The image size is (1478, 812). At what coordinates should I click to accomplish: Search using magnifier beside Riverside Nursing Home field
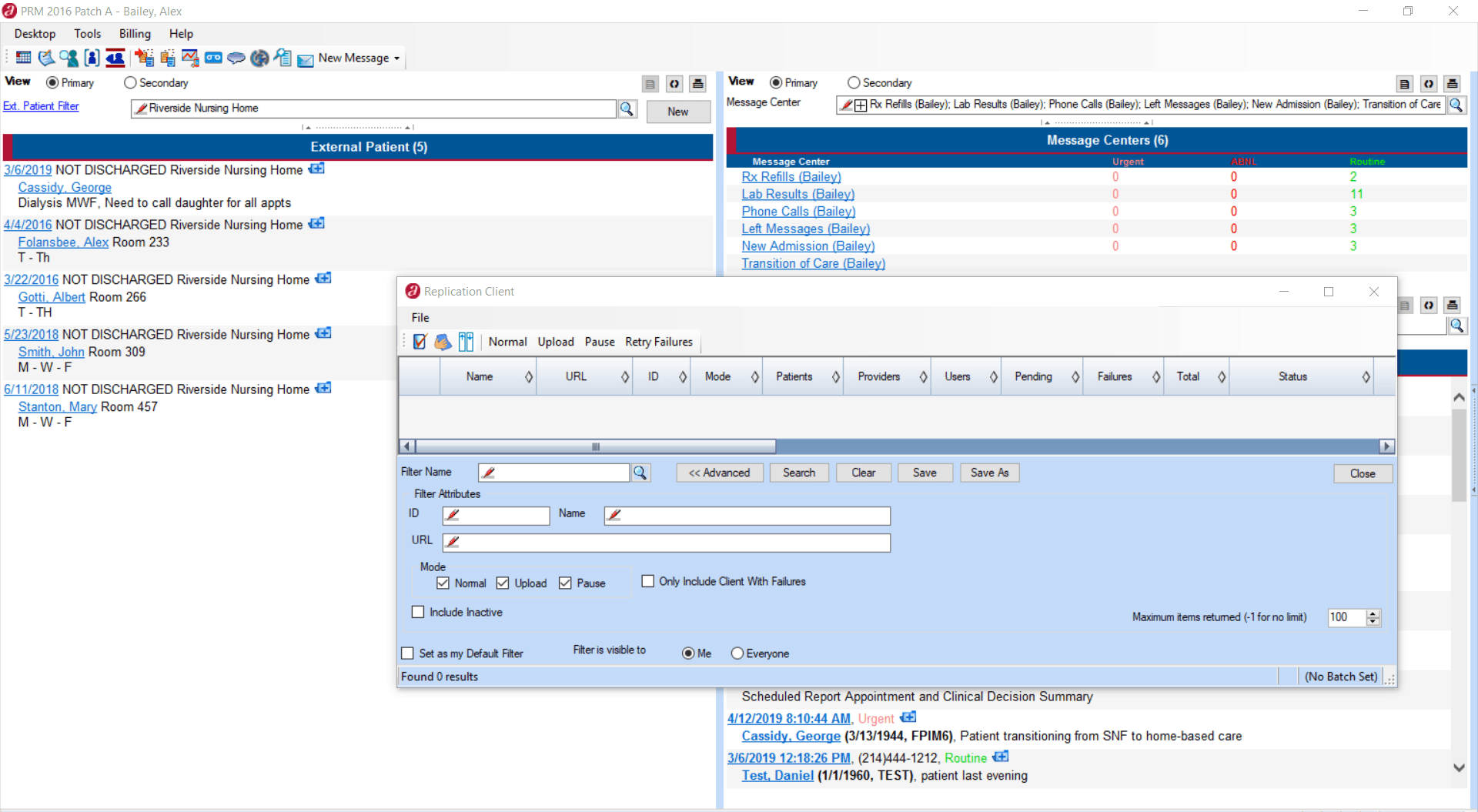[627, 109]
